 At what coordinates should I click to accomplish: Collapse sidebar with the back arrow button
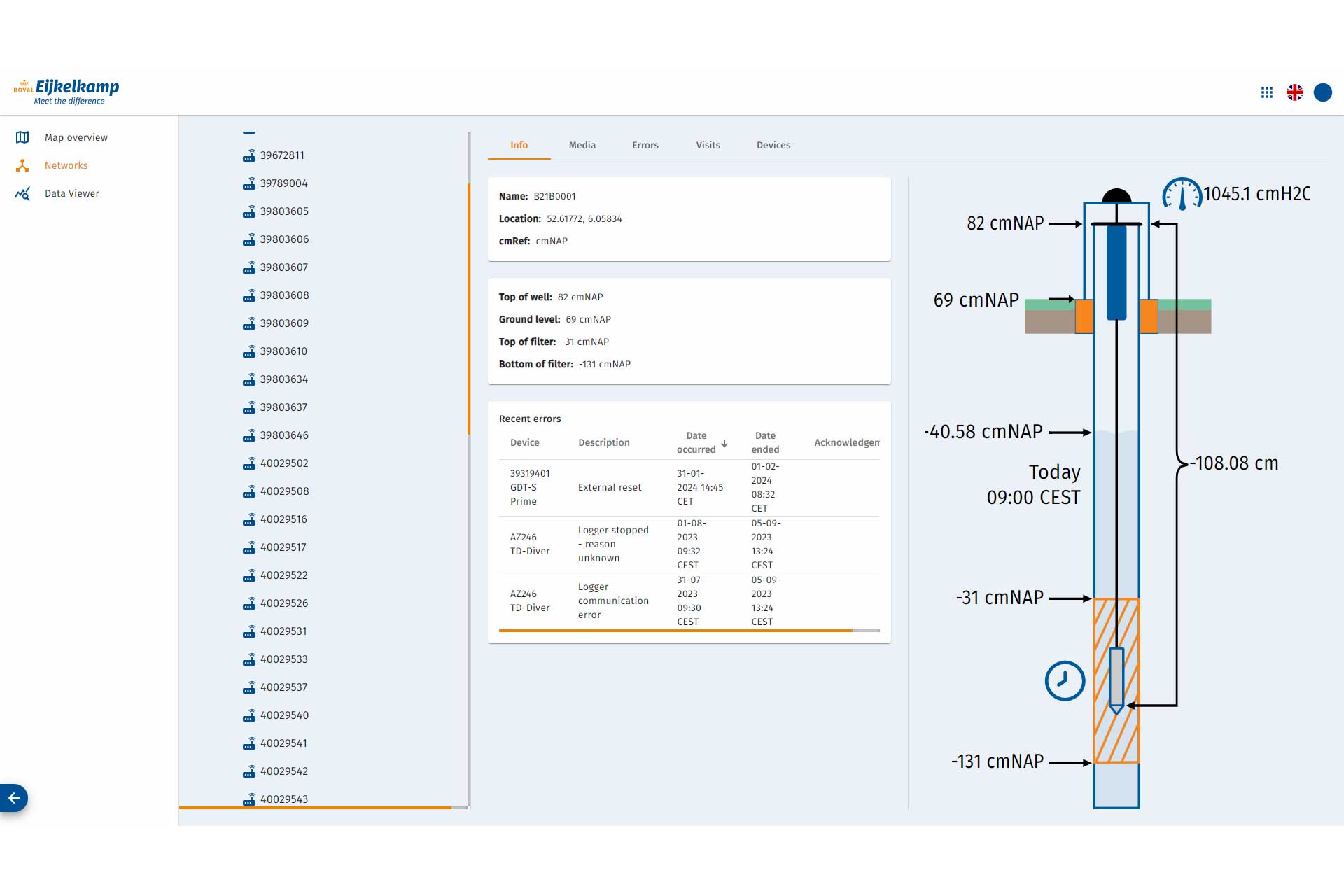pyautogui.click(x=14, y=798)
